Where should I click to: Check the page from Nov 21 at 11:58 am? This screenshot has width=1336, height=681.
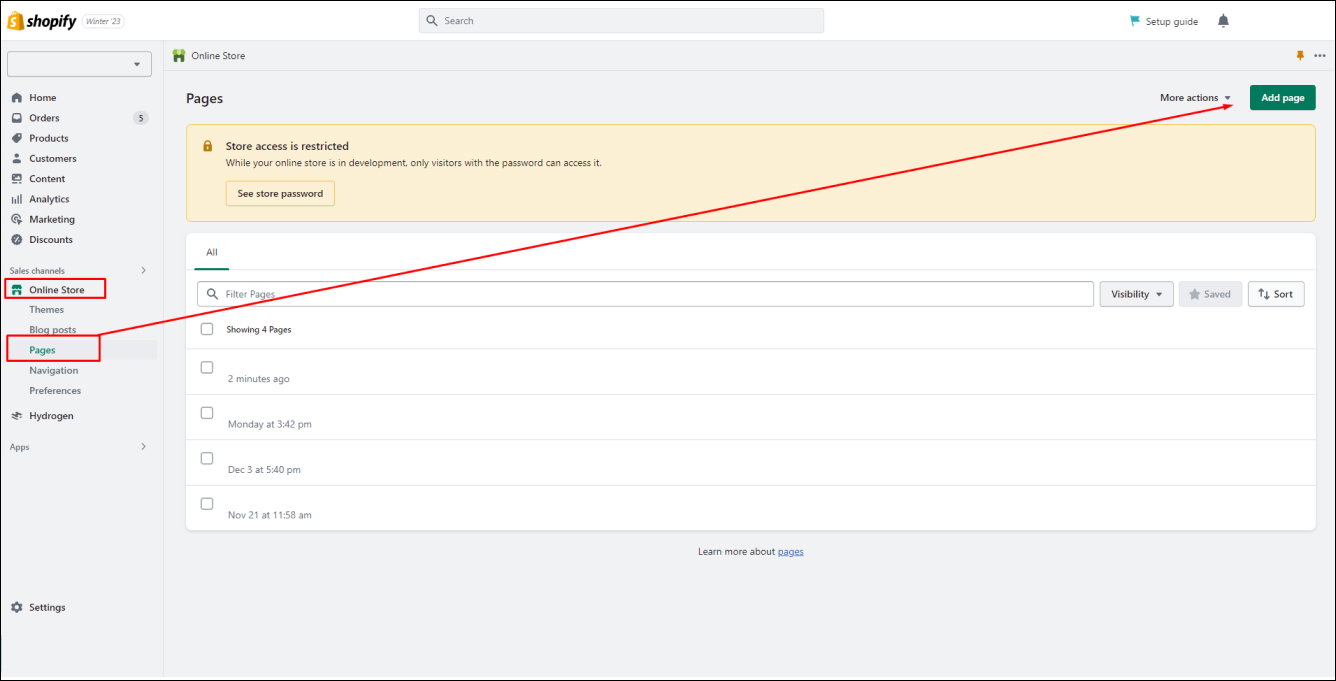coord(207,503)
